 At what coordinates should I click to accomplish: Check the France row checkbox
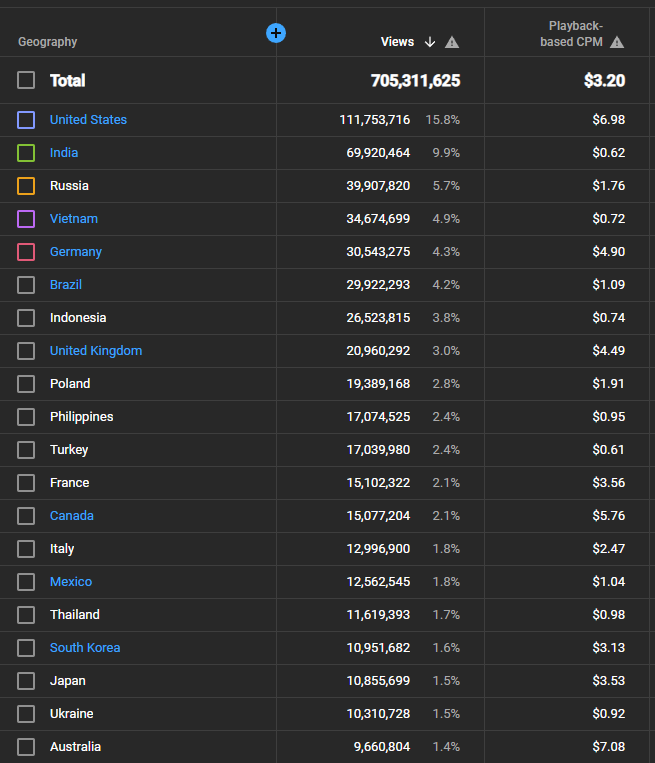(x=26, y=483)
